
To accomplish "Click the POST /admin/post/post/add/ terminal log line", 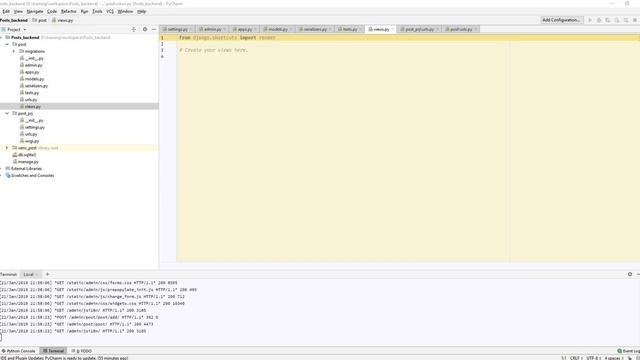I will point(79,317).
